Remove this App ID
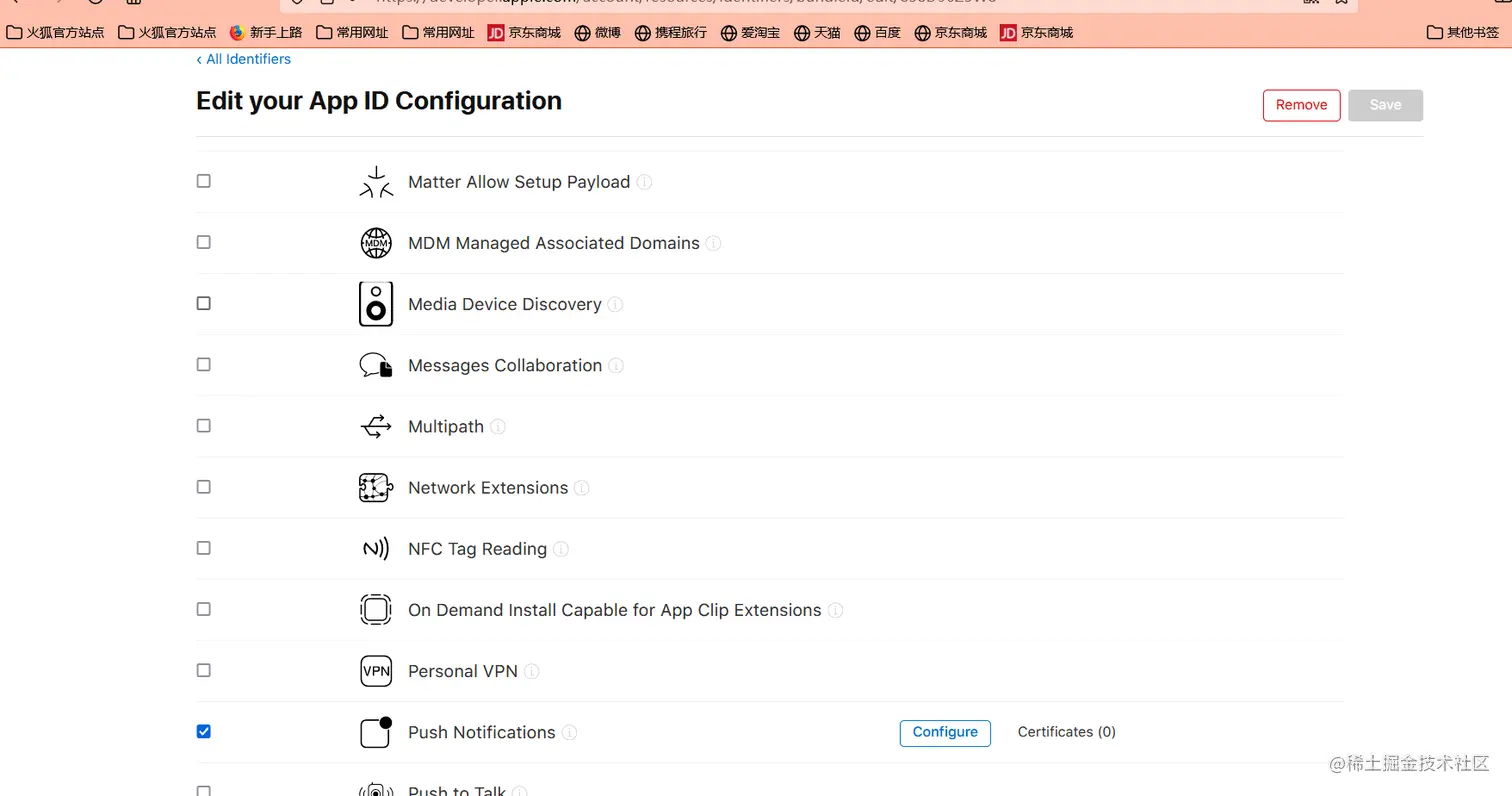Viewport: 1512px width, 796px height. pyautogui.click(x=1301, y=105)
